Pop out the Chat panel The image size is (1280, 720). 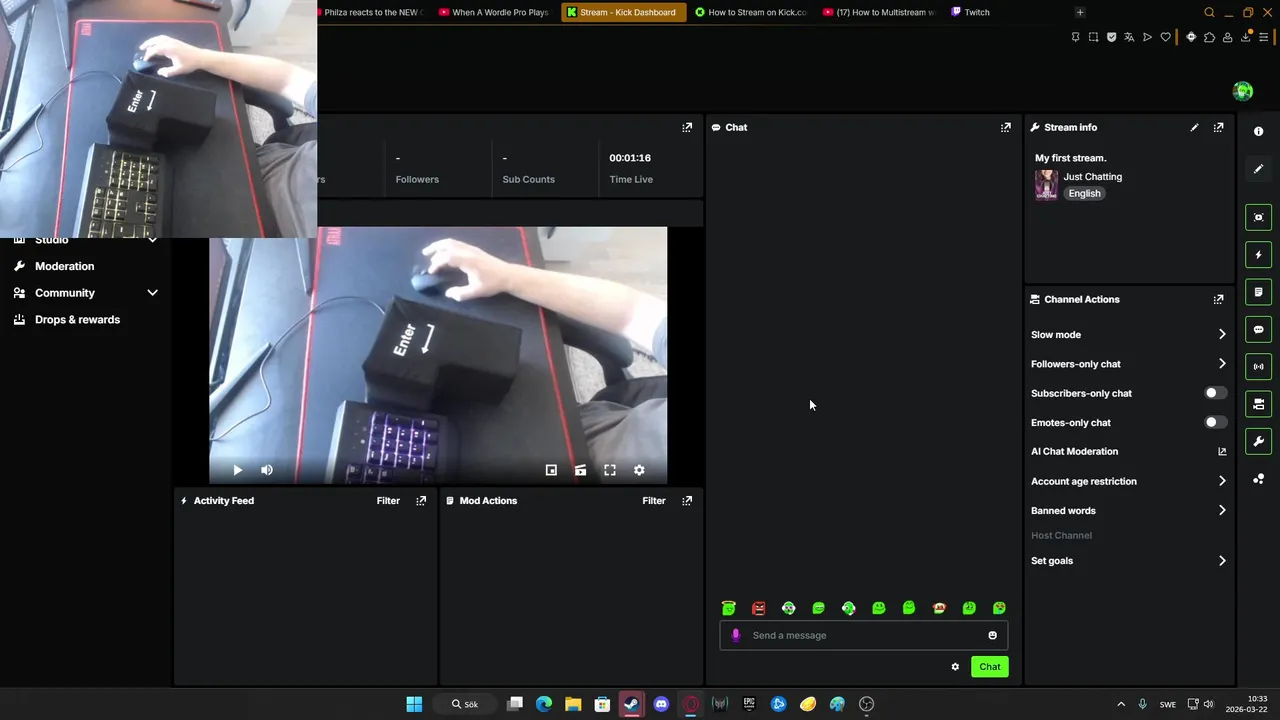pos(1006,127)
